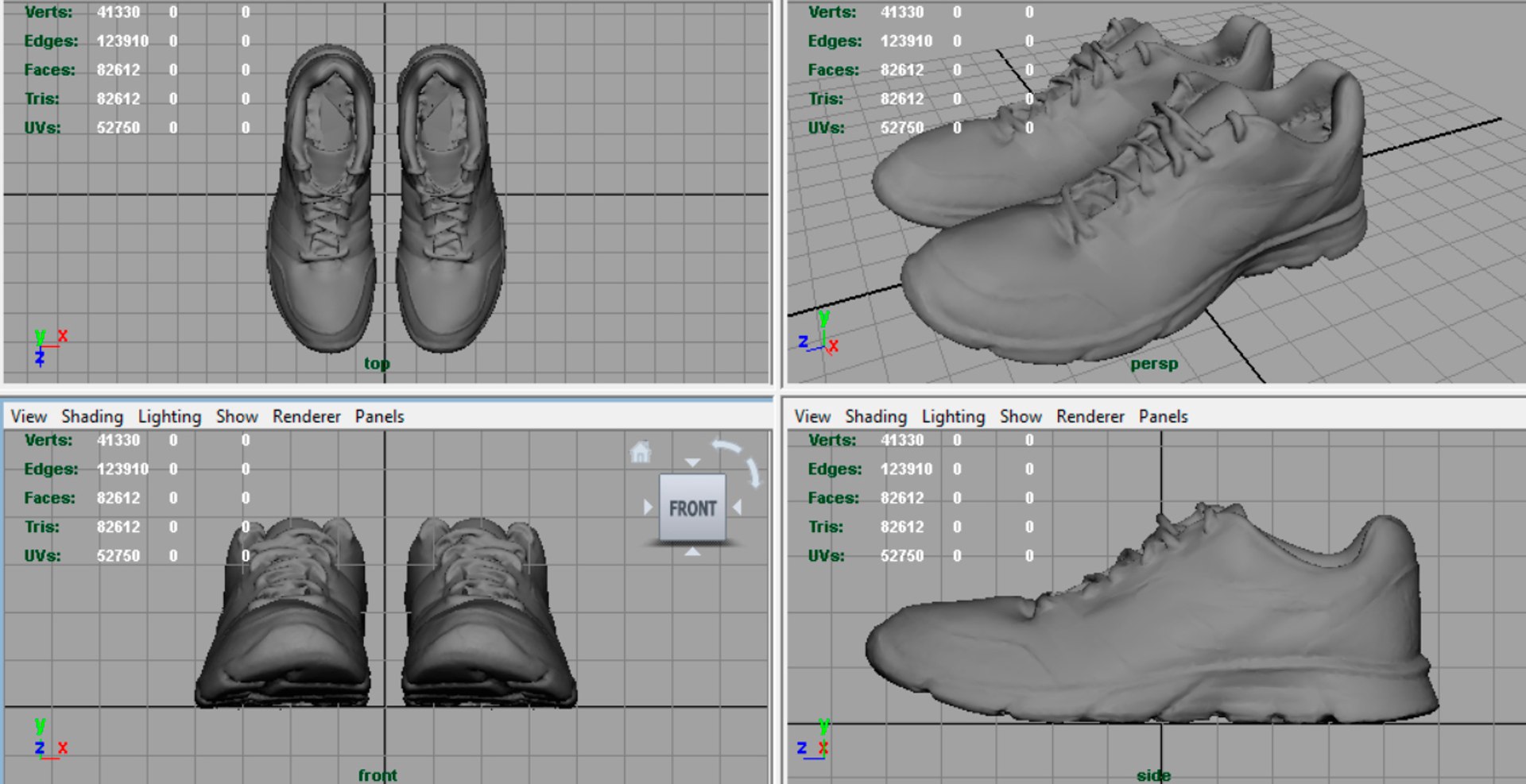This screenshot has height=784, width=1526.
Task: Click the Faces count 82612 in front viewport
Action: (118, 498)
